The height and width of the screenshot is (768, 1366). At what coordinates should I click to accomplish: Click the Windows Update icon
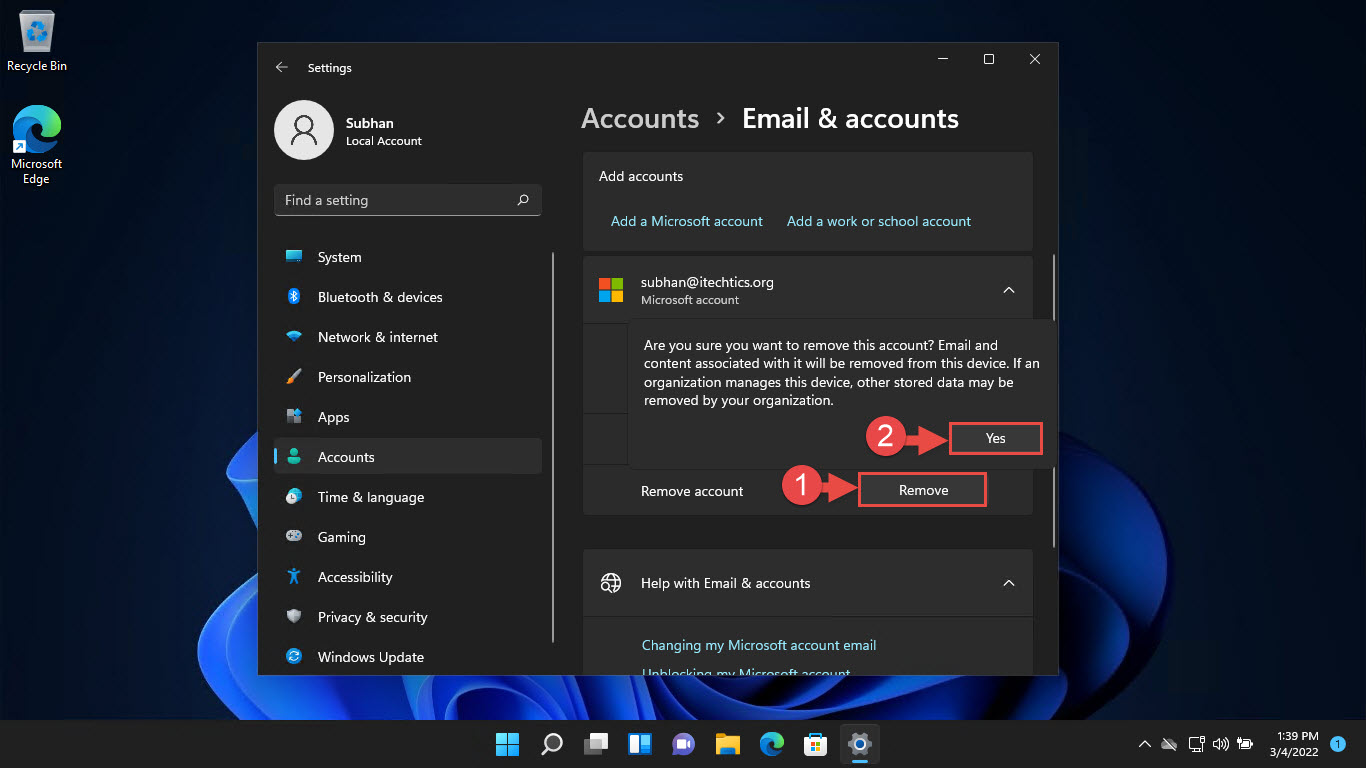tap(295, 657)
